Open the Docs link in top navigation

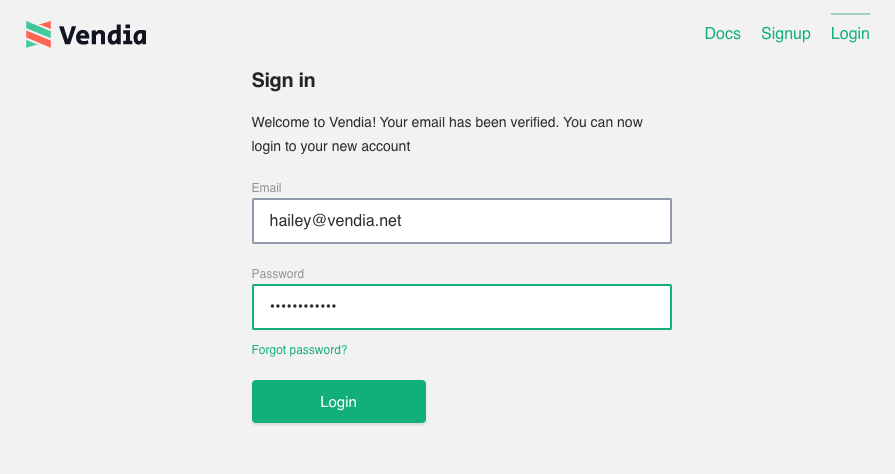(x=722, y=34)
